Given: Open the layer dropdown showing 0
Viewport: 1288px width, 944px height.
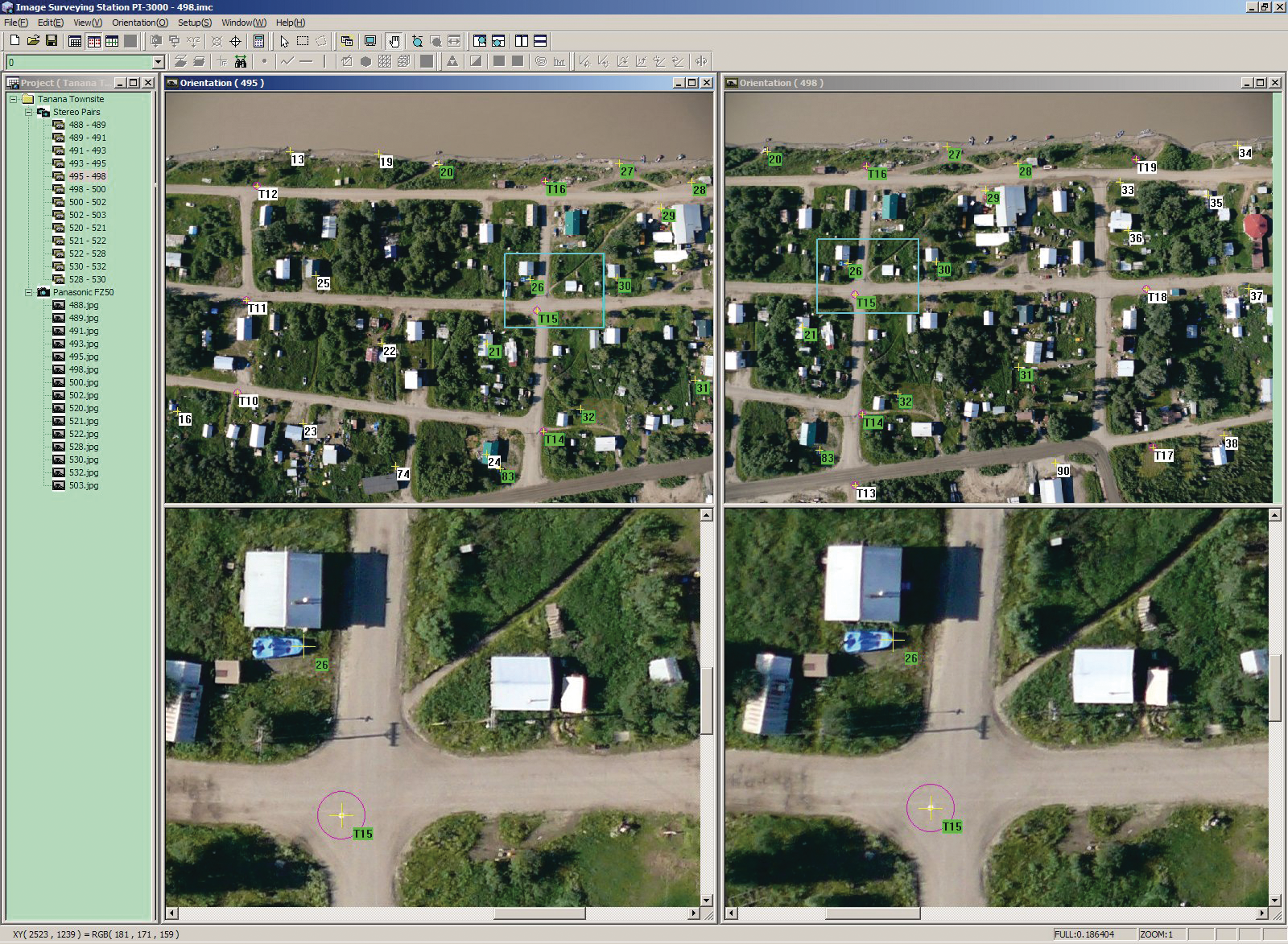Looking at the screenshot, I should (x=158, y=62).
